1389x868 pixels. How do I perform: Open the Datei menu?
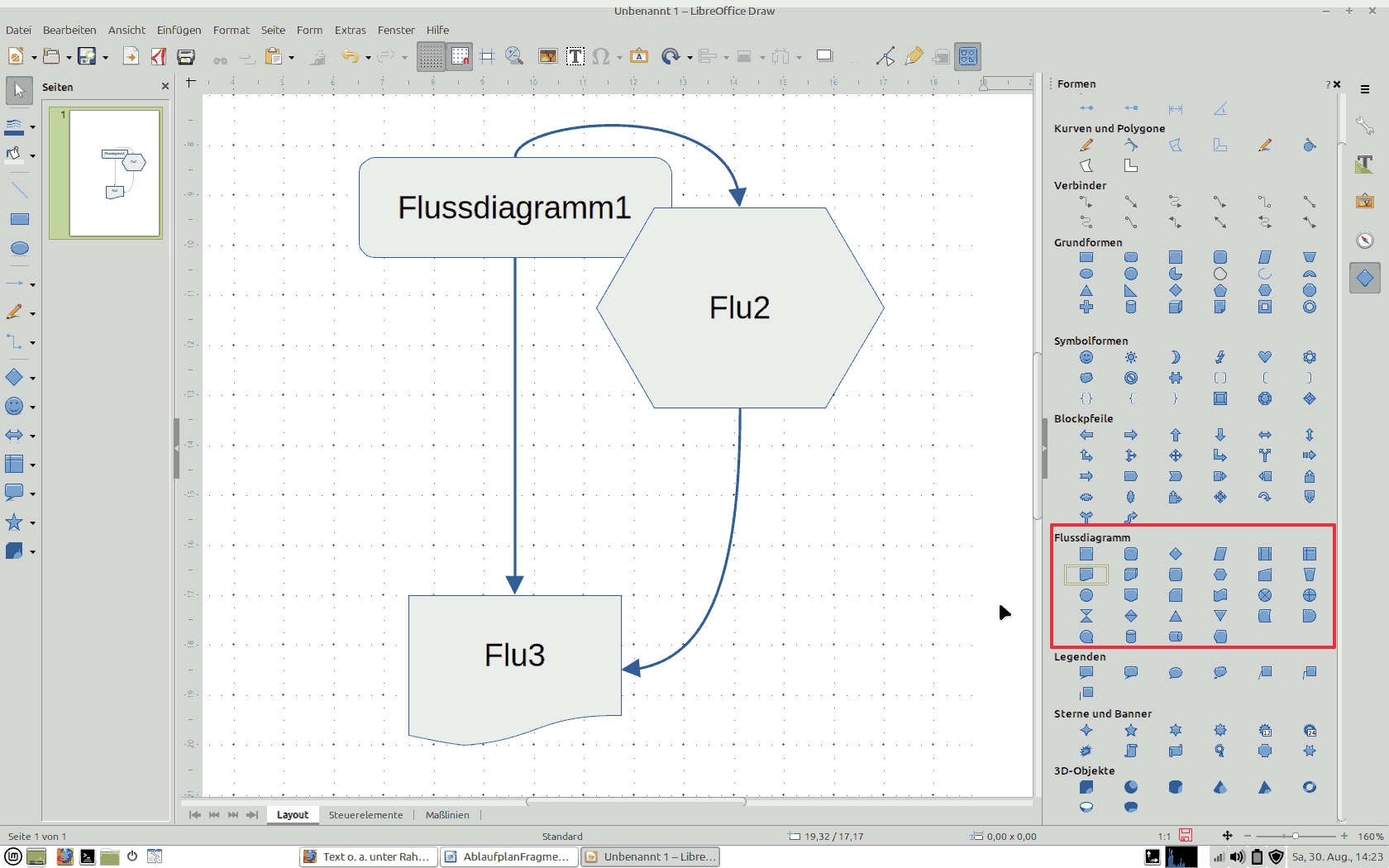18,30
